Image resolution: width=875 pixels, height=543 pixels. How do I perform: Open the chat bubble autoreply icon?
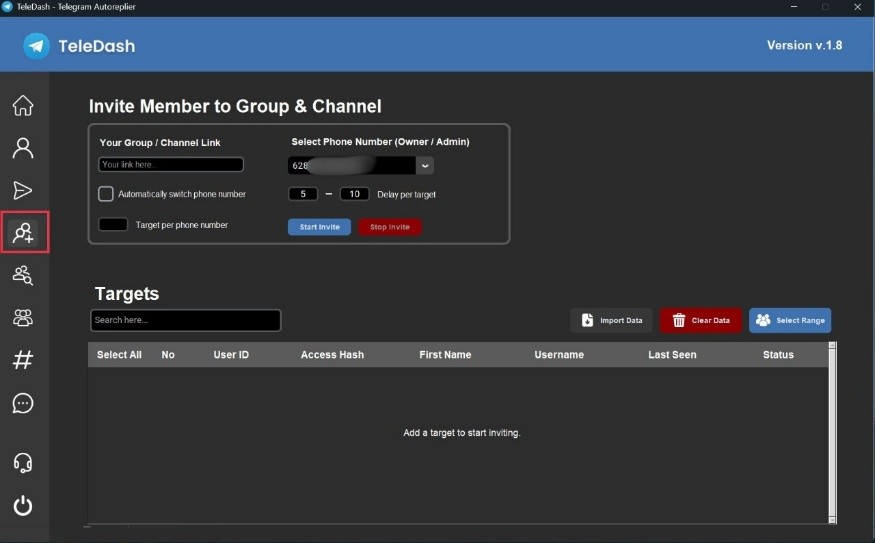point(23,403)
